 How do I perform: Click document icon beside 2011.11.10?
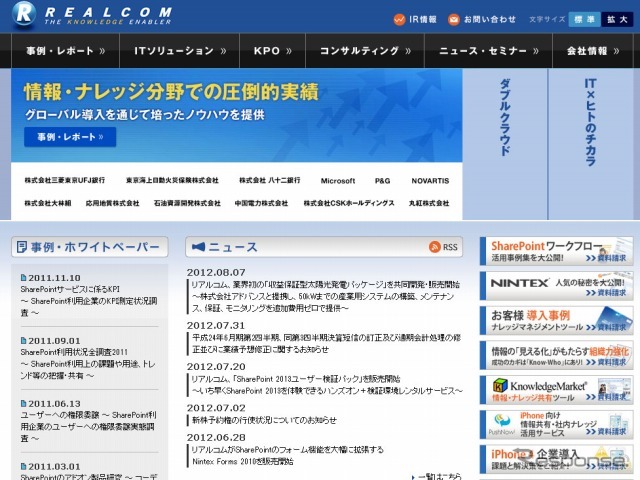[24, 278]
